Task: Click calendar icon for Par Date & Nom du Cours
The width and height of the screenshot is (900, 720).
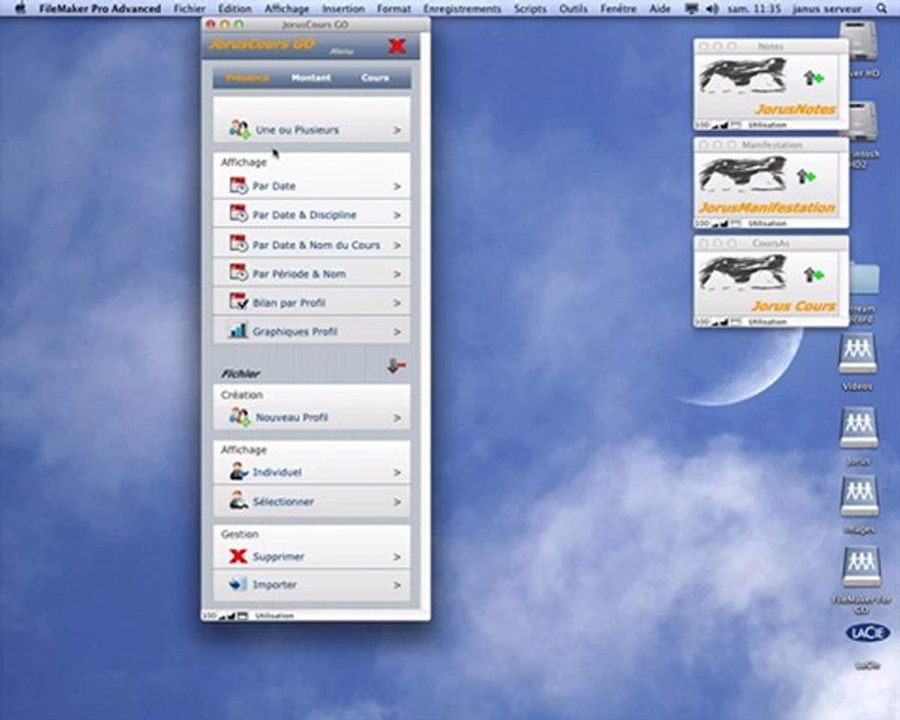Action: [x=239, y=243]
